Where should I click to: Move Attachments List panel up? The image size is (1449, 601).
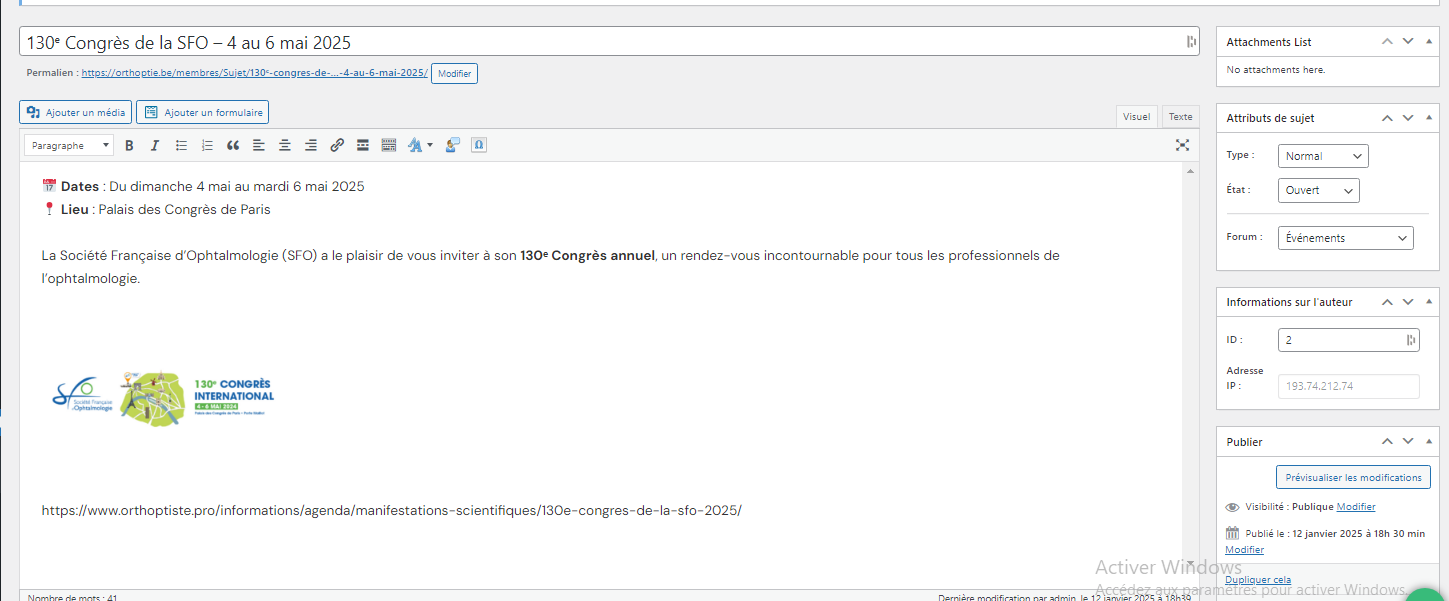1387,41
